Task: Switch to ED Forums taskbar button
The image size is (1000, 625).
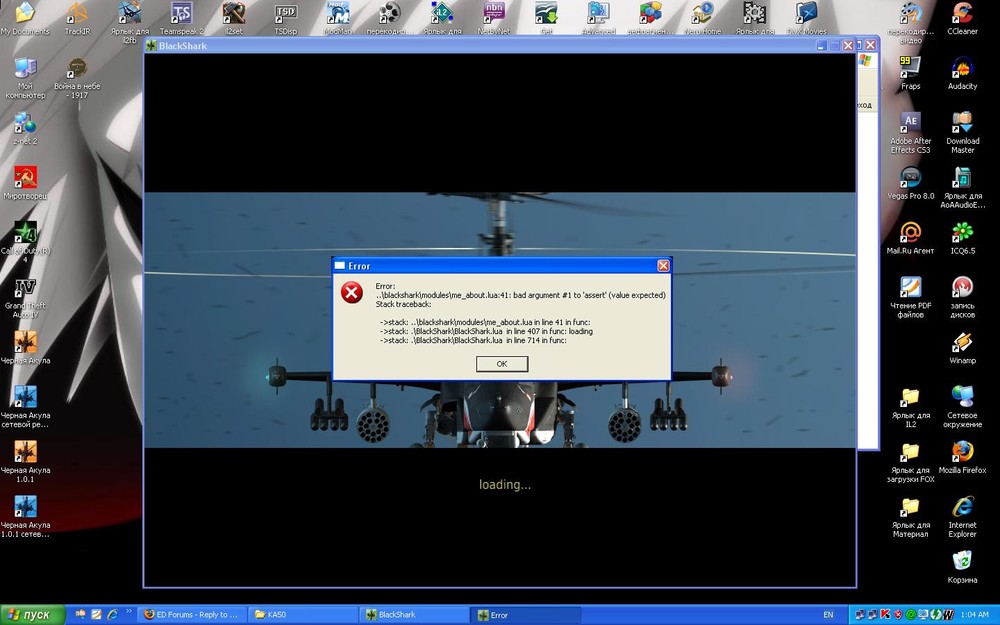Action: click(x=190, y=615)
